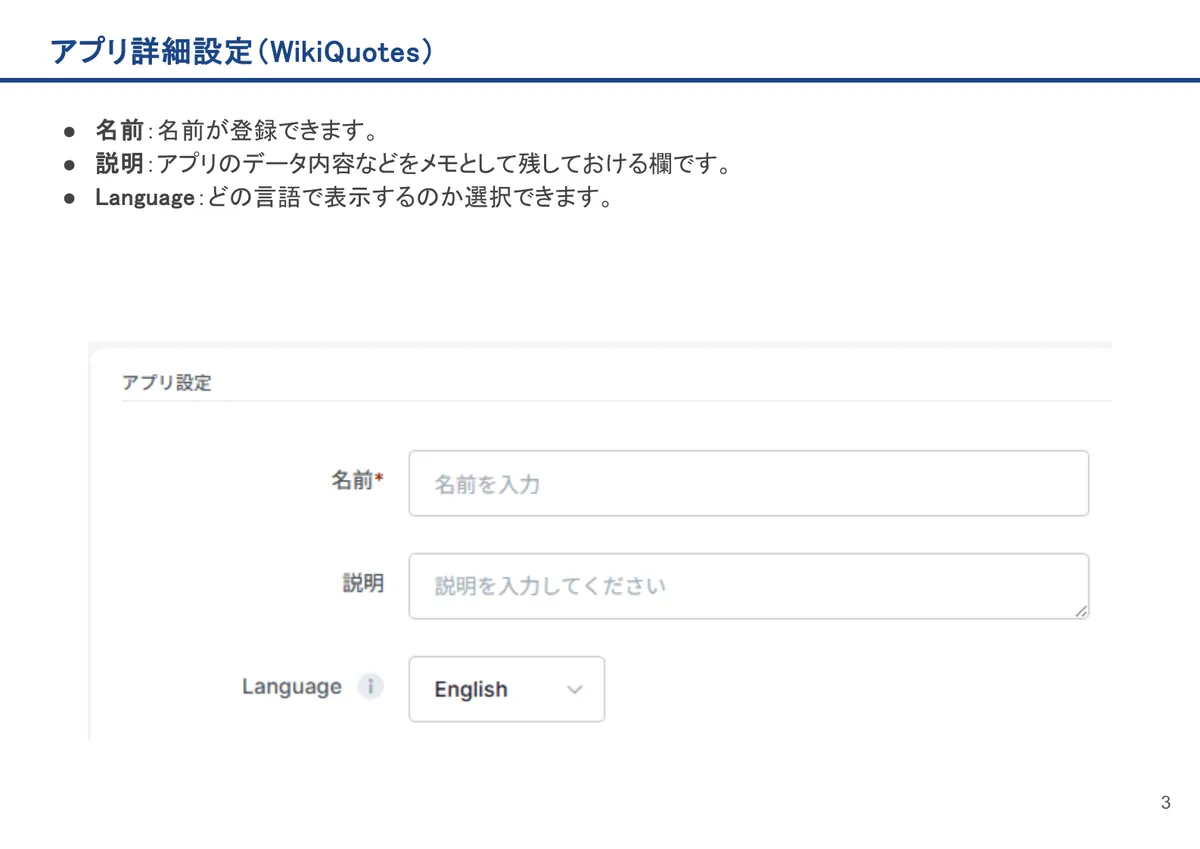The width and height of the screenshot is (1200, 849).
Task: Click the 名前* field label
Action: [x=358, y=481]
